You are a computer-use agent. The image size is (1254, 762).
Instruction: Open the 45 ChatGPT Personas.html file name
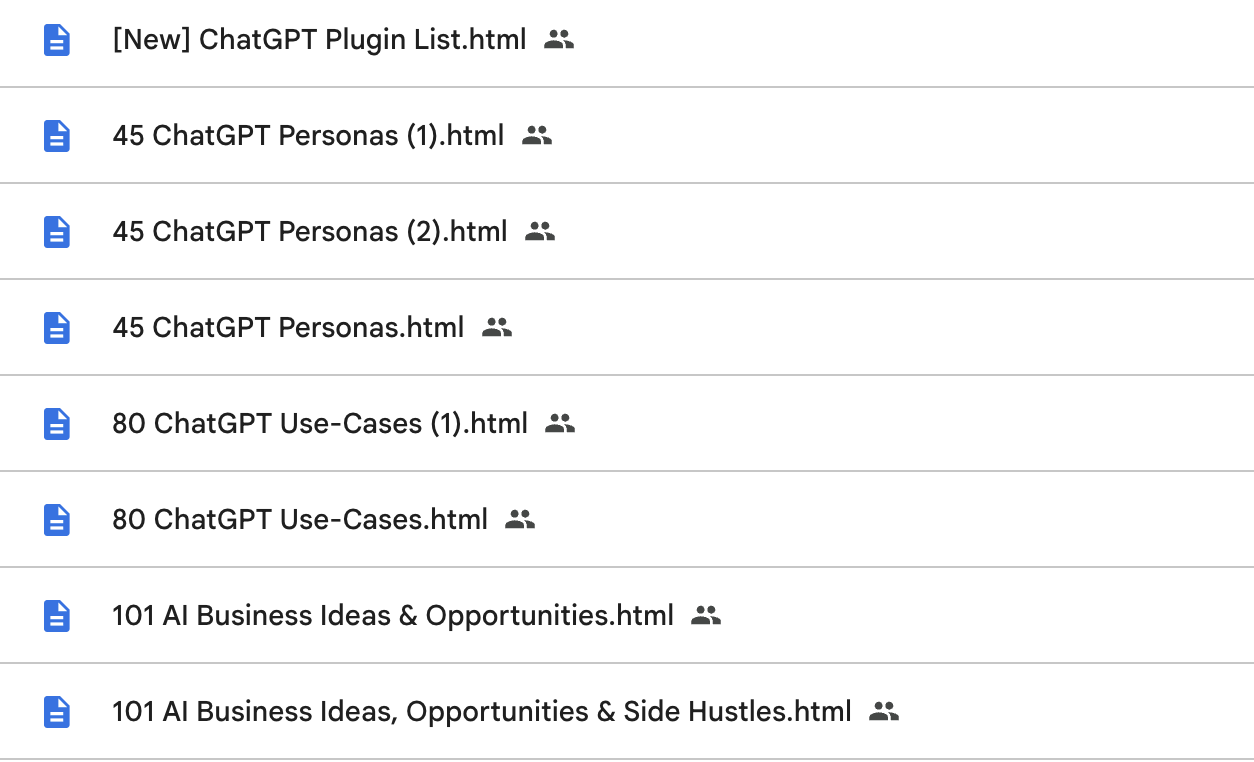tap(288, 328)
